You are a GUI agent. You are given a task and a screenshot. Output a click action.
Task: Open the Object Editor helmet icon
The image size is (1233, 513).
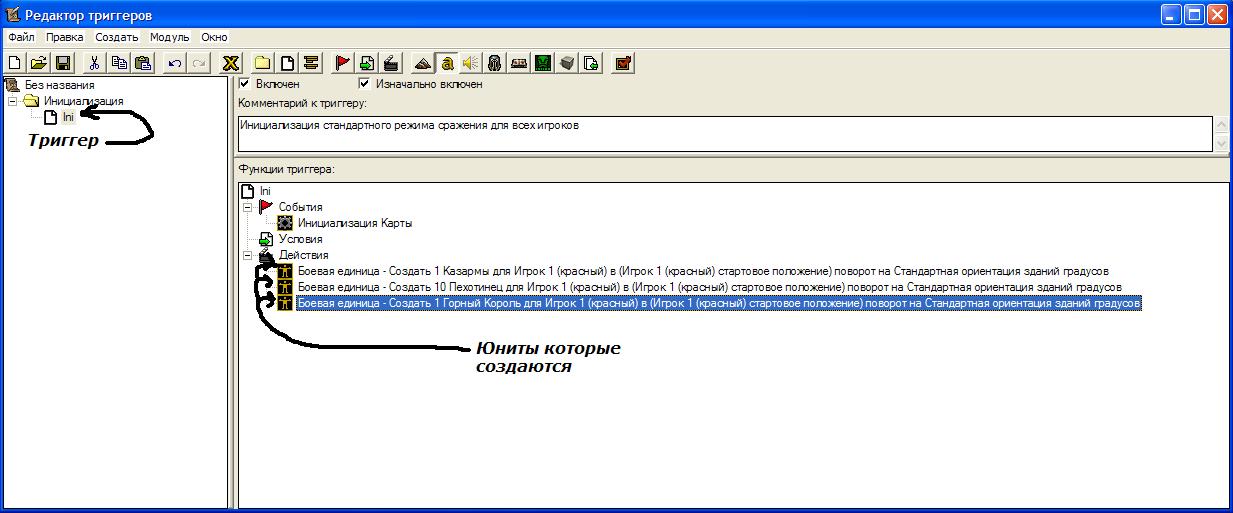(x=494, y=63)
